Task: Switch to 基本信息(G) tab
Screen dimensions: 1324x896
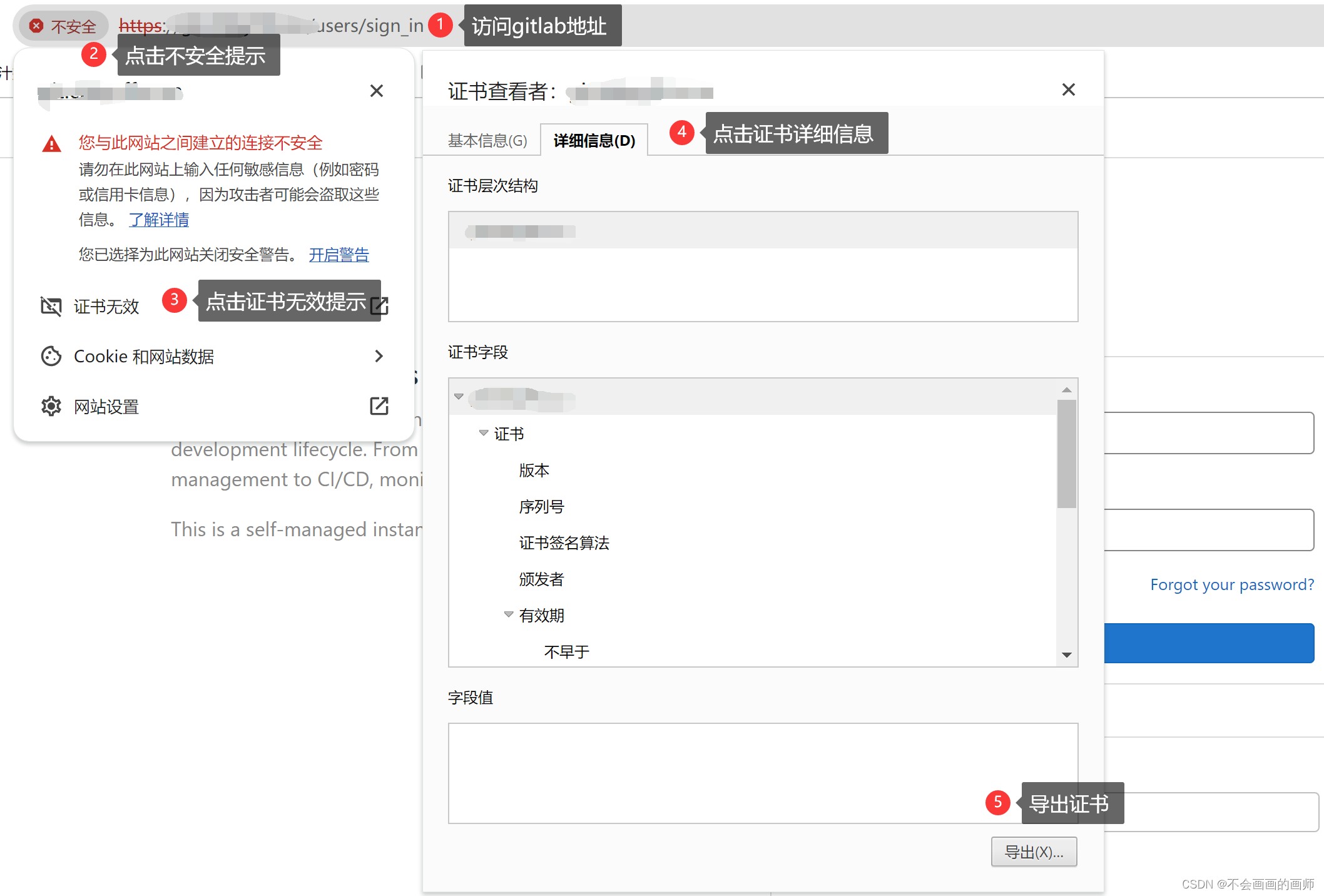Action: (487, 141)
